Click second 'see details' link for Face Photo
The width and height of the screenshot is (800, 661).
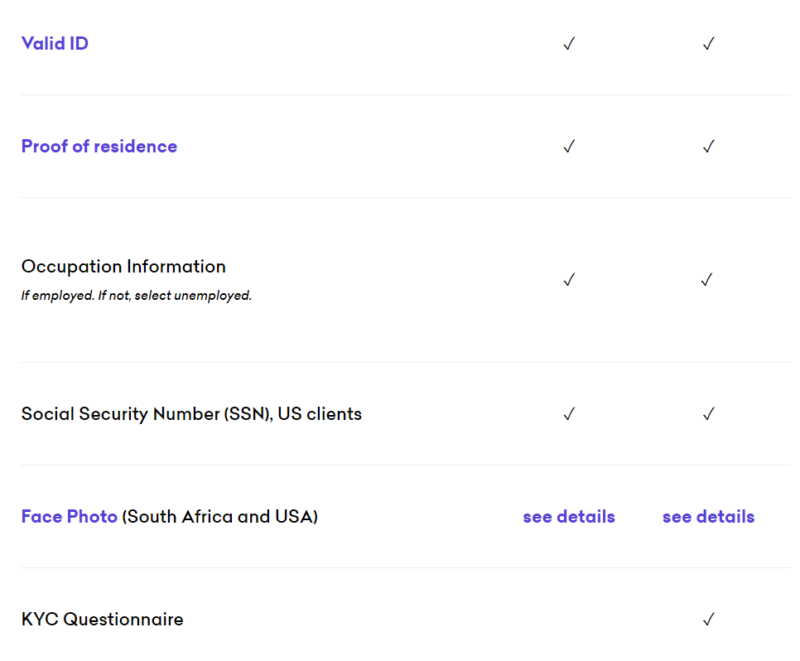pyautogui.click(x=708, y=517)
